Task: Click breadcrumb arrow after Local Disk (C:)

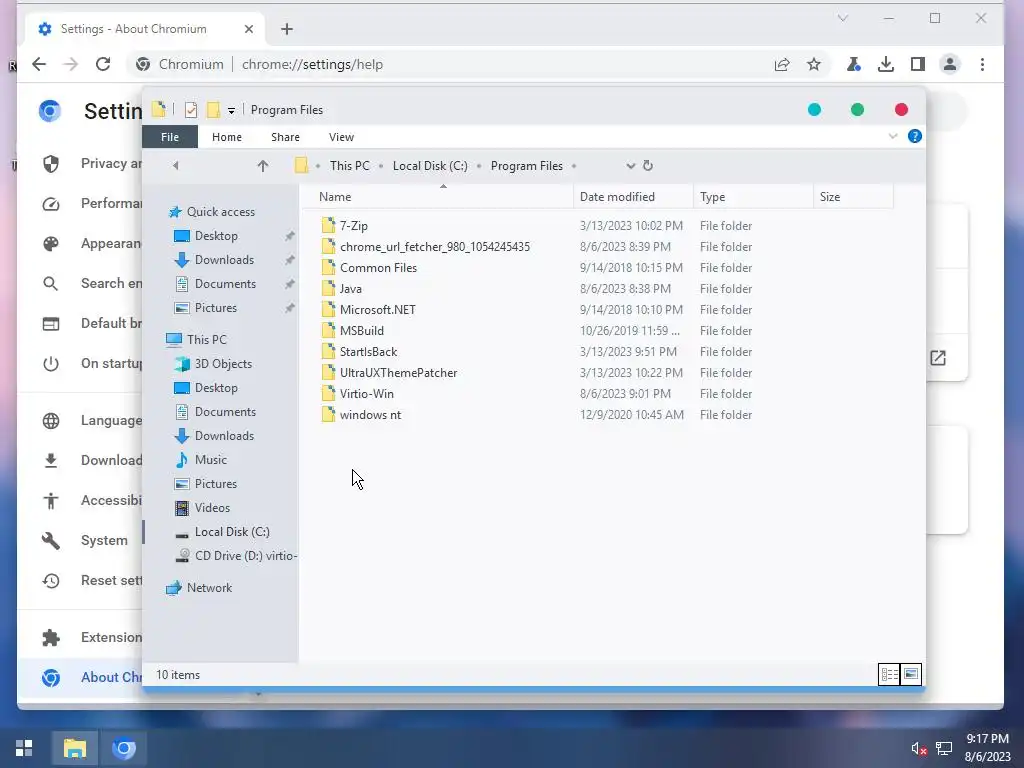Action: pos(479,166)
